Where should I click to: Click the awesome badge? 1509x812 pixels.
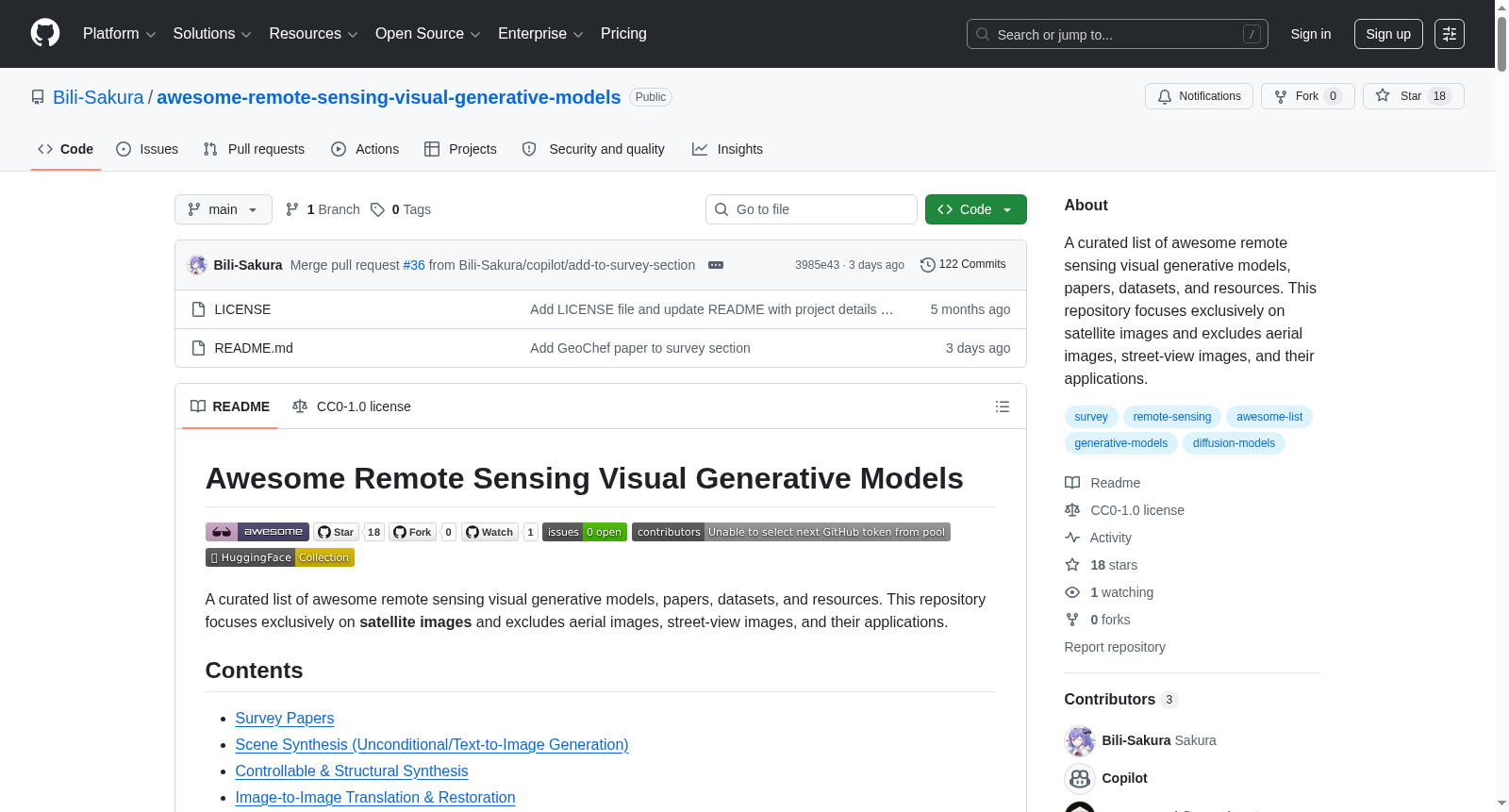click(257, 532)
